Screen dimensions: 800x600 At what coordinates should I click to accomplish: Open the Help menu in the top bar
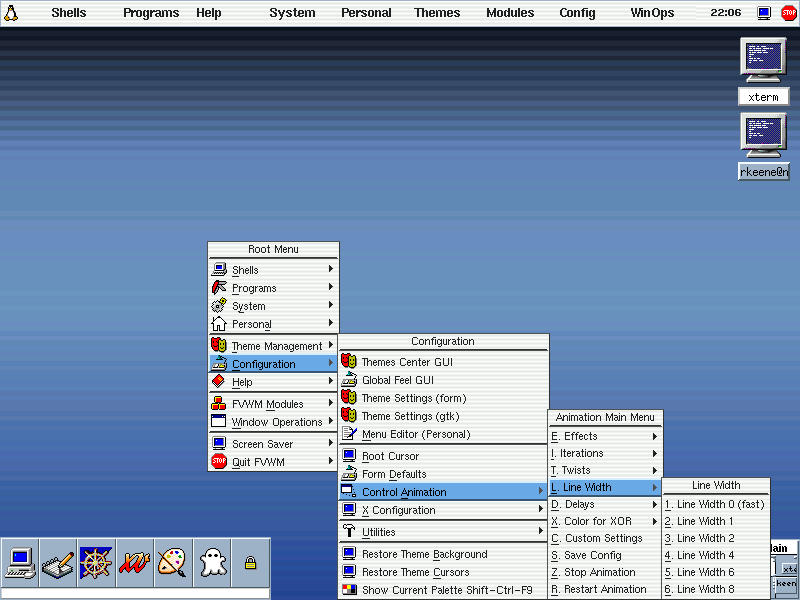pyautogui.click(x=209, y=13)
